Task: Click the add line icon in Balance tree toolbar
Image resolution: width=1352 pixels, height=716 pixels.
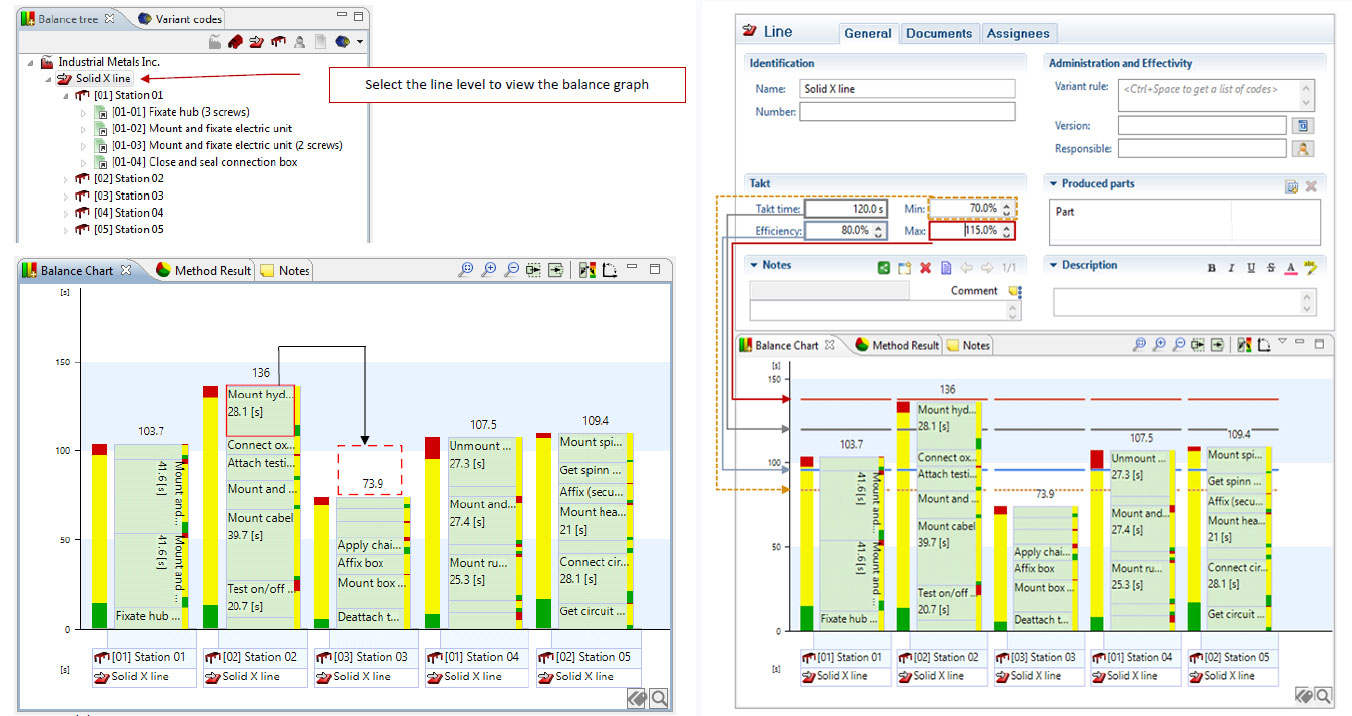Action: (x=257, y=42)
